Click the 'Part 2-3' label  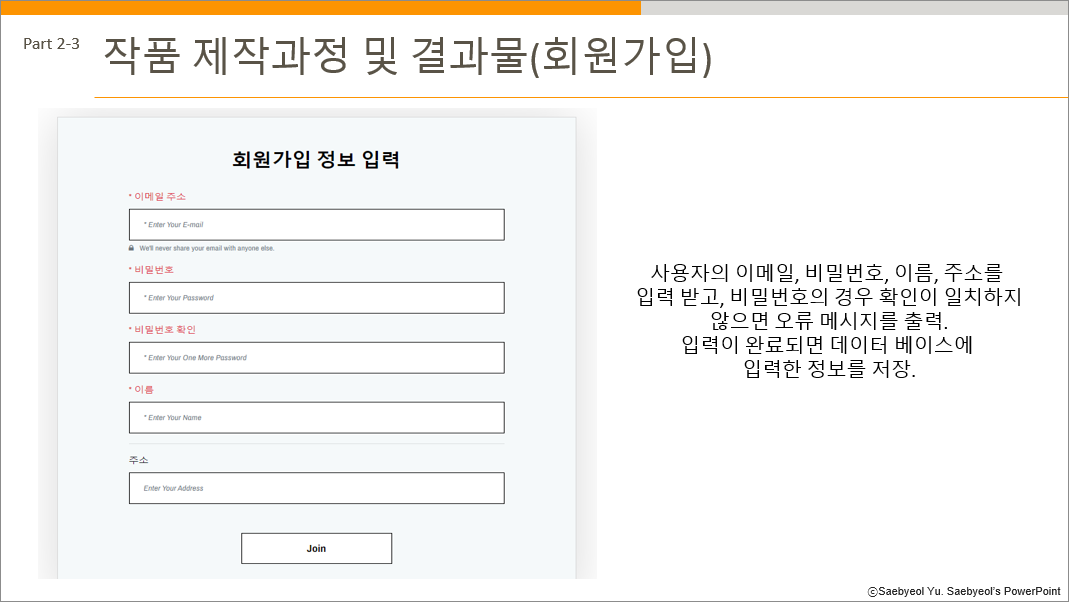[51, 44]
